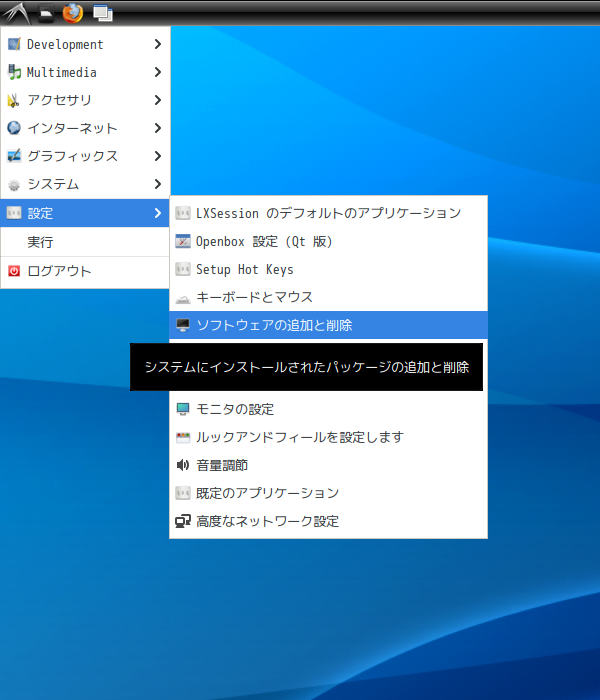
Task: Open Openbox 設定 (Qt 版)
Action: click(x=329, y=241)
